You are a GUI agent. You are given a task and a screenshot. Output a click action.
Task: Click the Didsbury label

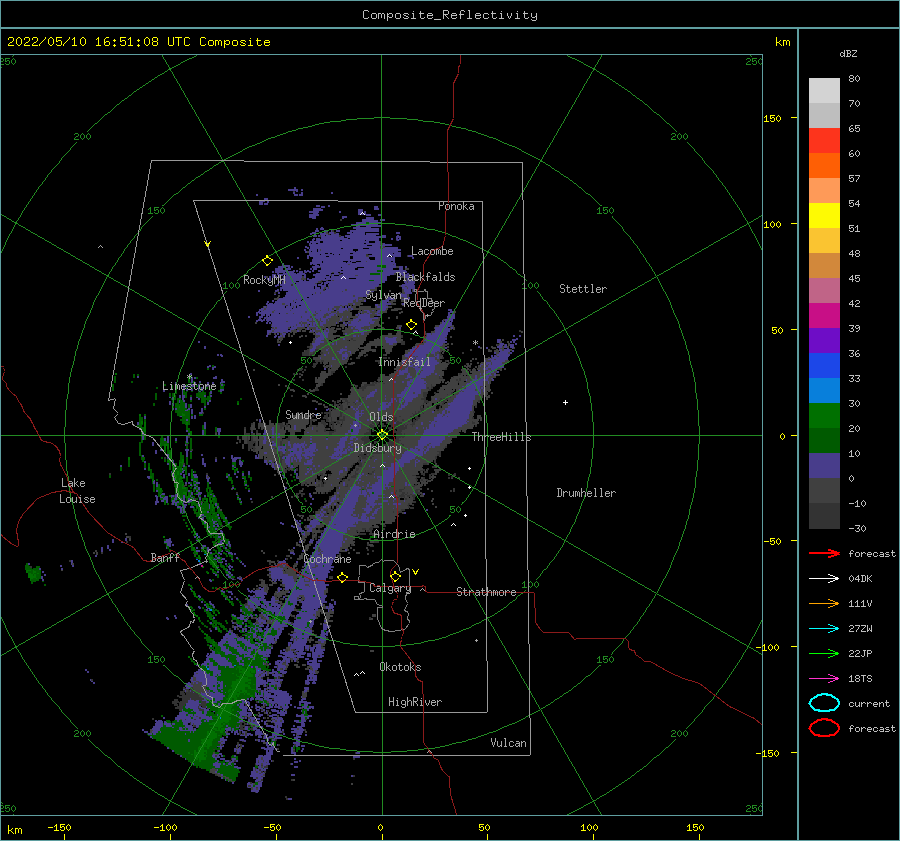[x=377, y=448]
